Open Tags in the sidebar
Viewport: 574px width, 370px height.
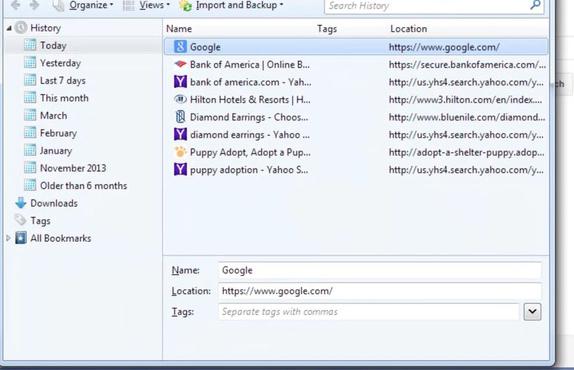(40, 221)
